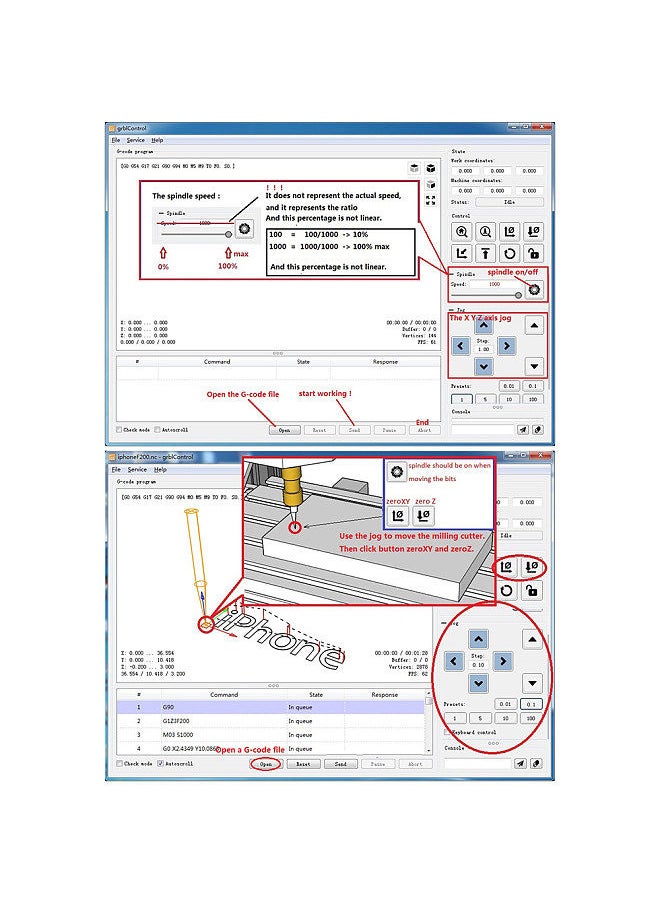This screenshot has height=904, width=660.
Task: Click Zero Z icon in top window Control panel
Action: [534, 232]
